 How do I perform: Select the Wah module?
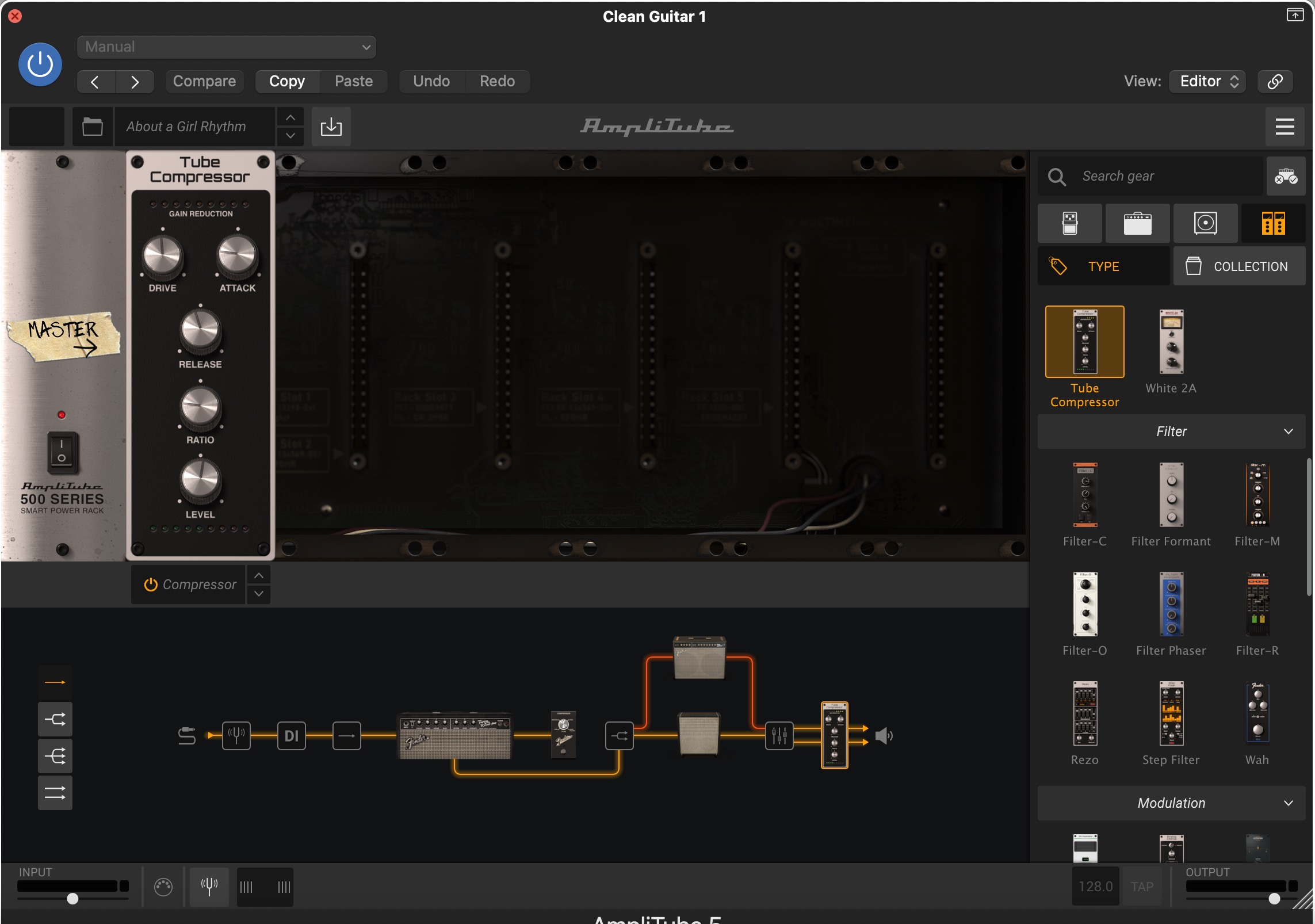click(x=1257, y=713)
